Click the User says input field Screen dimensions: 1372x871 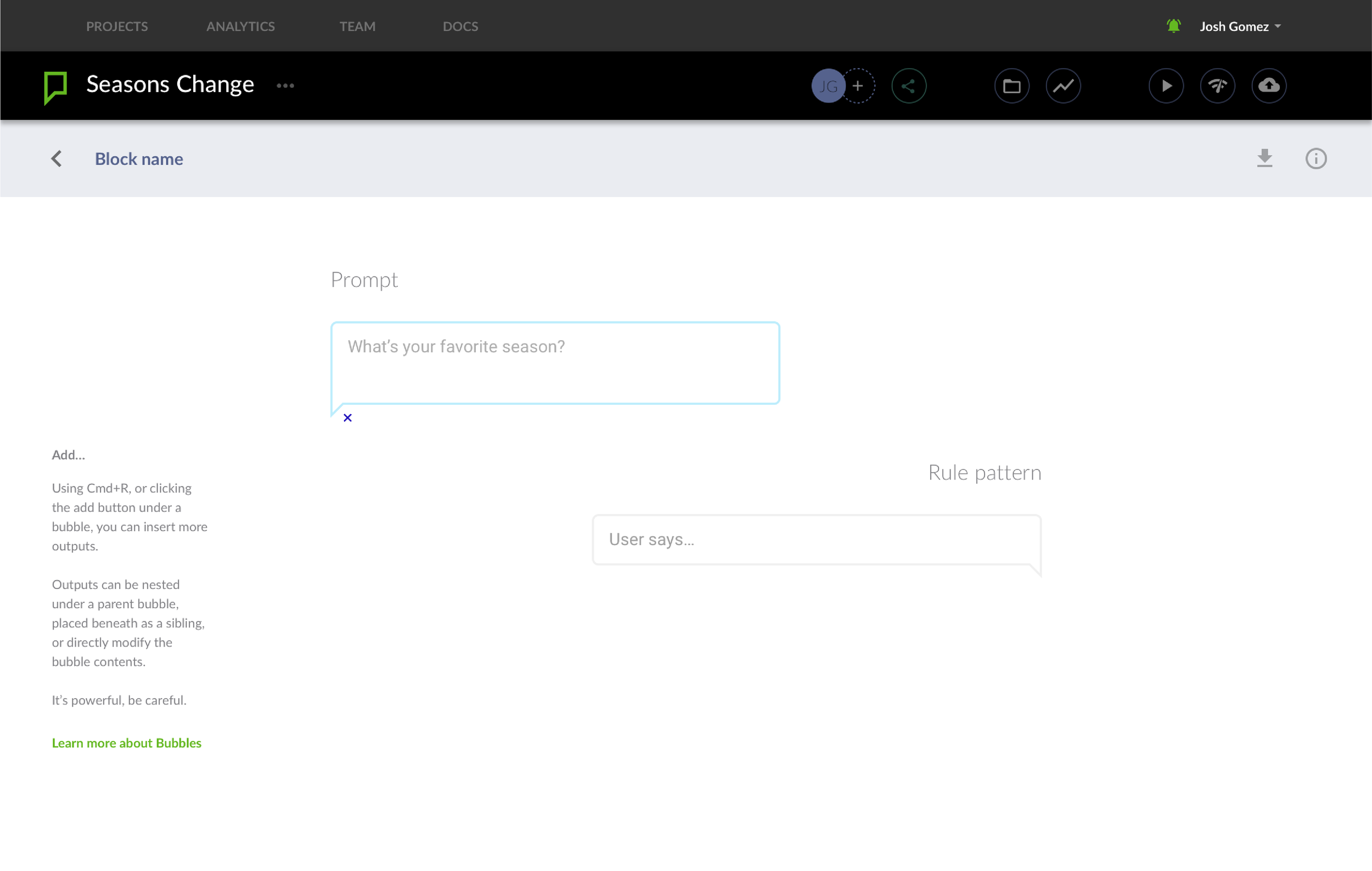pos(816,539)
